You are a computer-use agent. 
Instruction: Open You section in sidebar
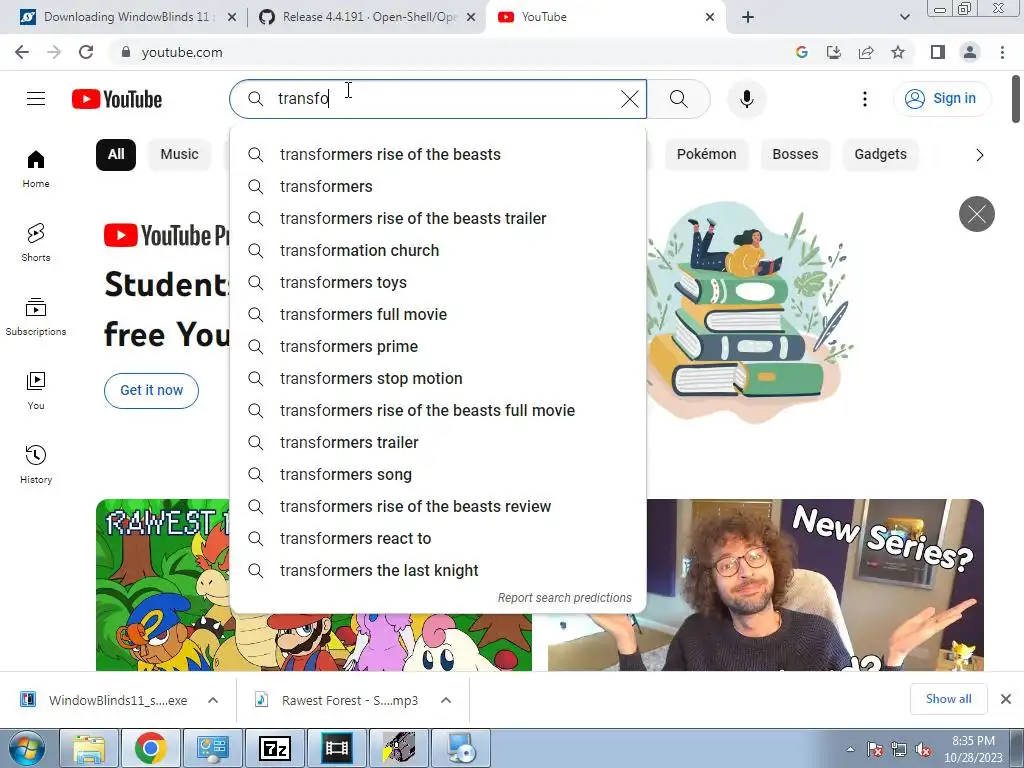click(x=36, y=391)
